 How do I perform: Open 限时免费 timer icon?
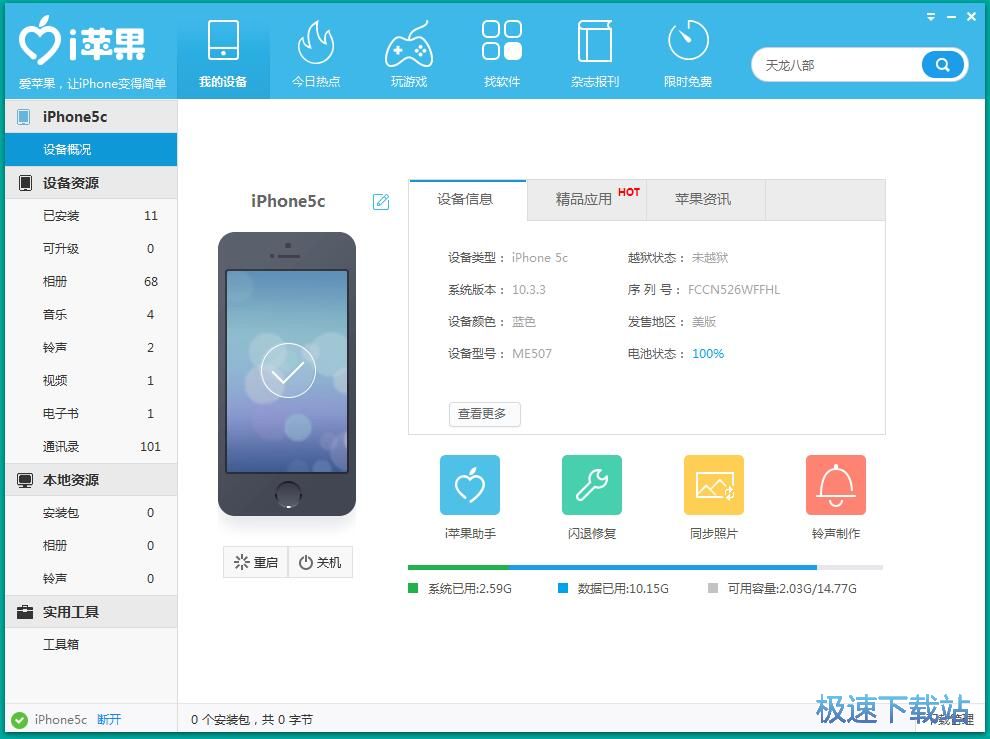688,41
